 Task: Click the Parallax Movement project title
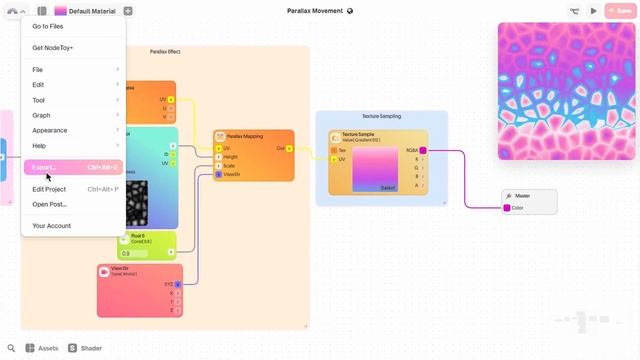315,11
